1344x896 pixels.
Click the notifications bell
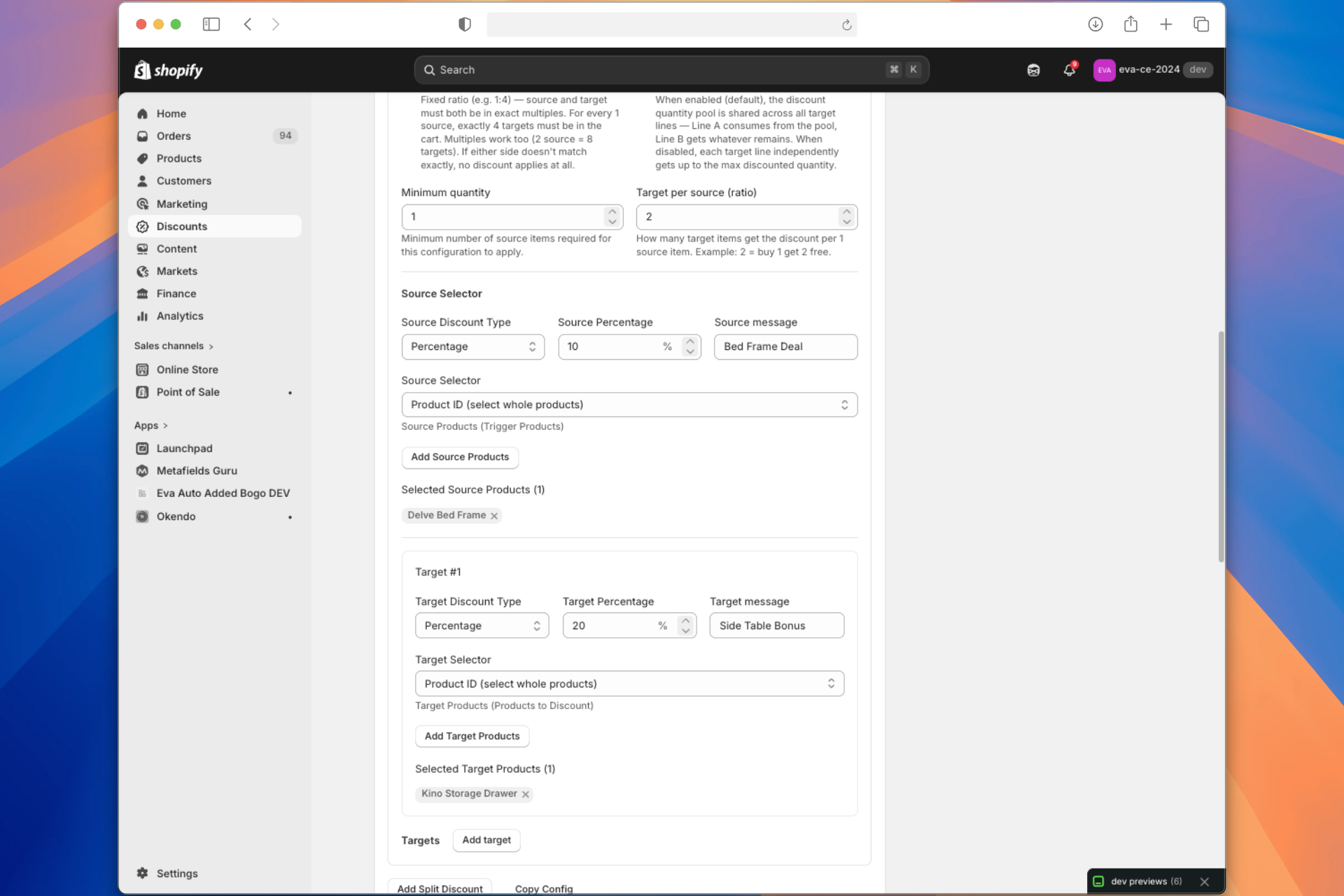(x=1067, y=70)
